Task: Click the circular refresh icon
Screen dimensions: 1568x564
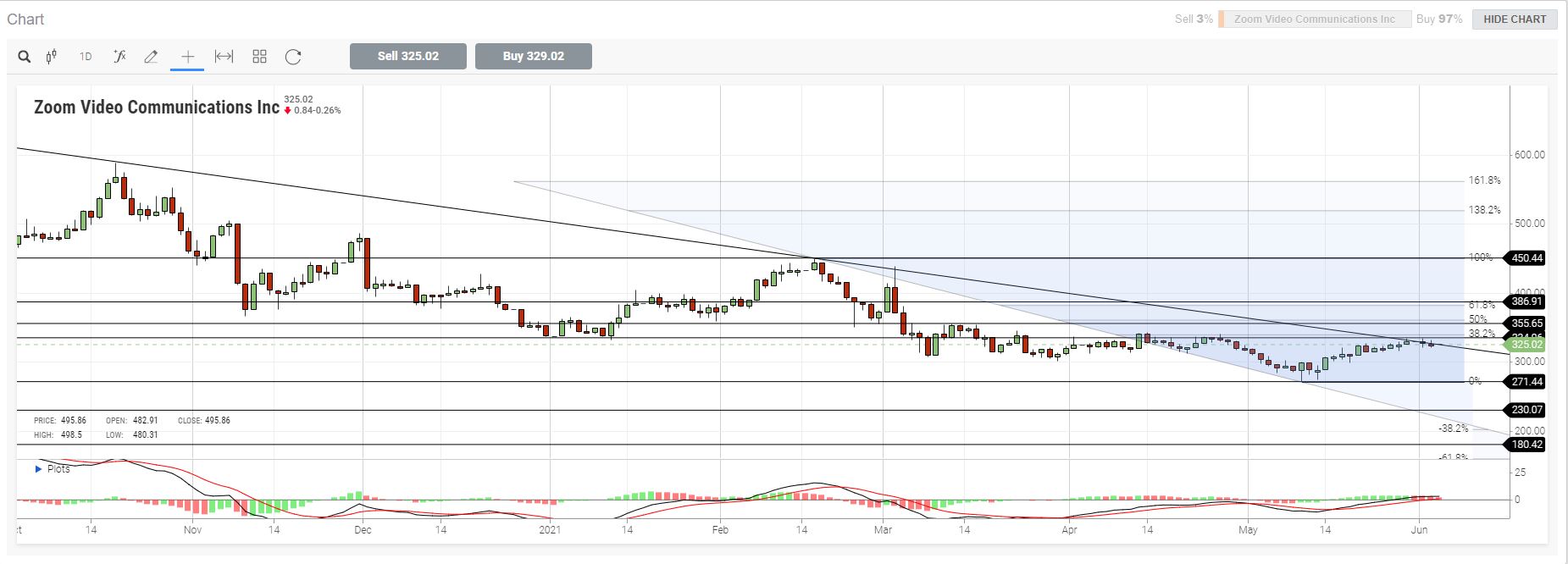Action: click(293, 57)
